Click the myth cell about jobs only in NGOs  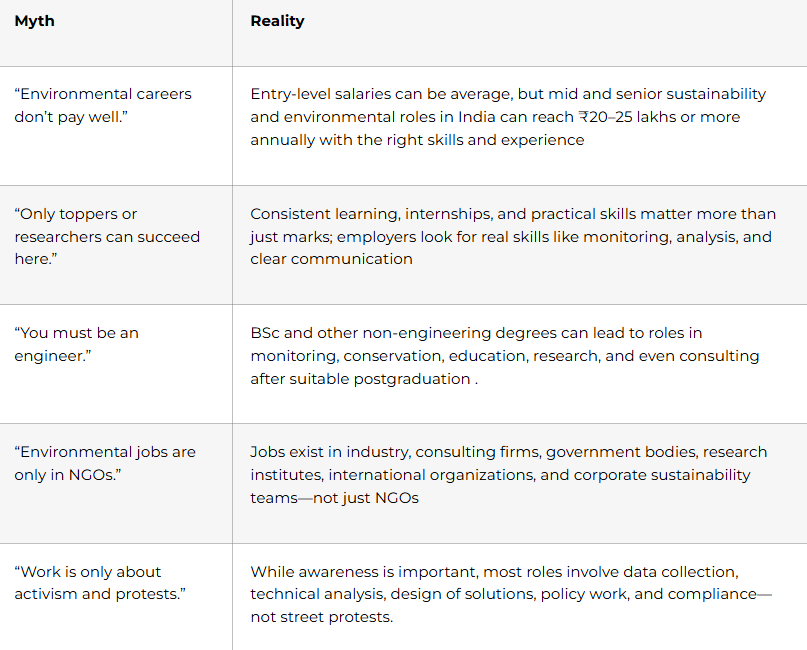pos(105,463)
